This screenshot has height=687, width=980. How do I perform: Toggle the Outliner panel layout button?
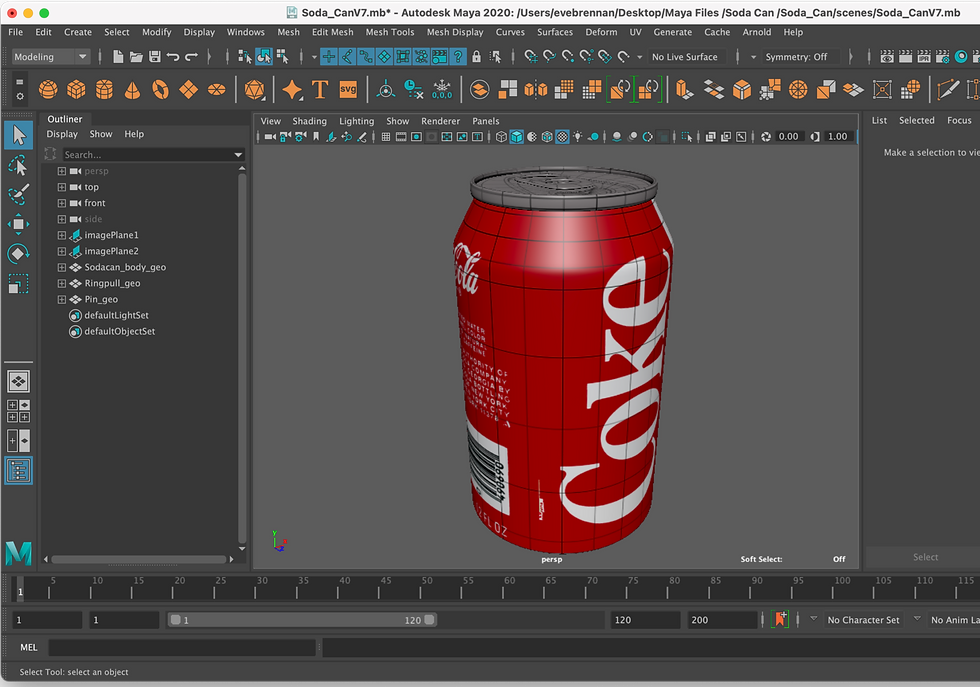18,471
